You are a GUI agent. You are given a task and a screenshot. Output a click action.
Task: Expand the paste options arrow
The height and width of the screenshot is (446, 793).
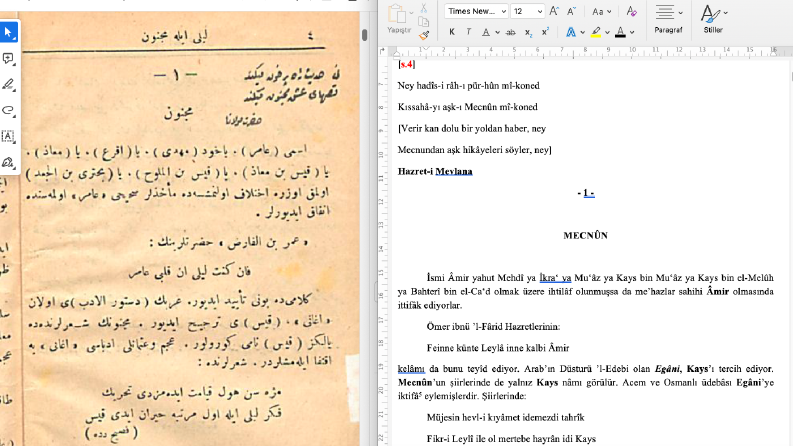411,13
